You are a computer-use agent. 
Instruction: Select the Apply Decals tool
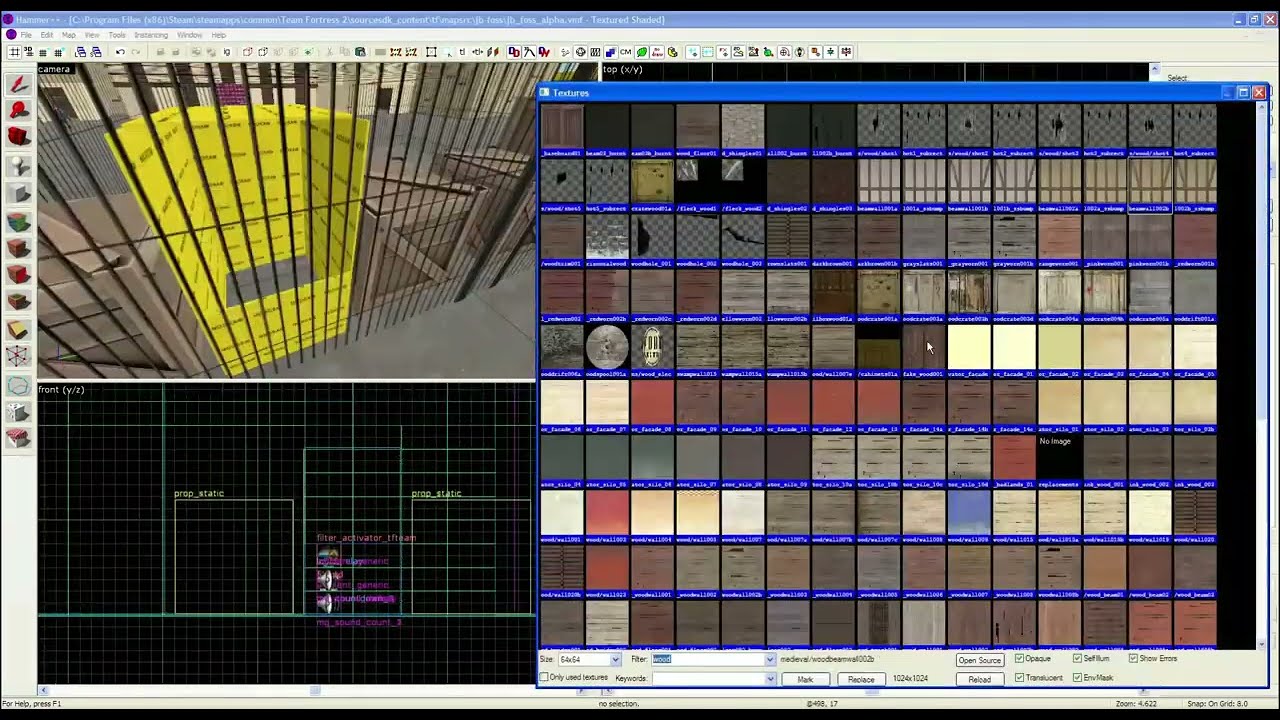[x=17, y=275]
